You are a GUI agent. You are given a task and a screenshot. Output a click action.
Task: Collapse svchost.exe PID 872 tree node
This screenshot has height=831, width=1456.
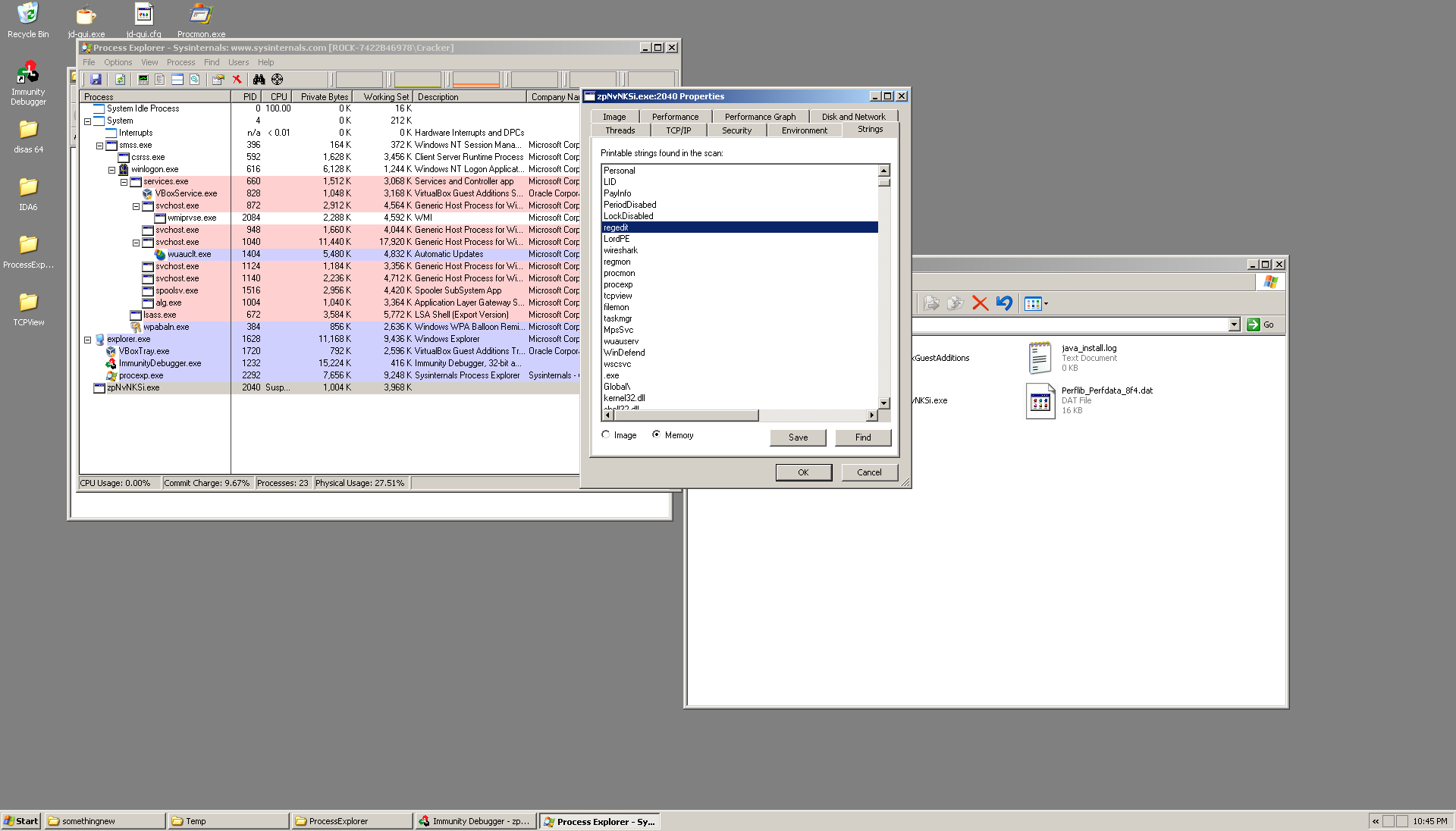click(136, 206)
